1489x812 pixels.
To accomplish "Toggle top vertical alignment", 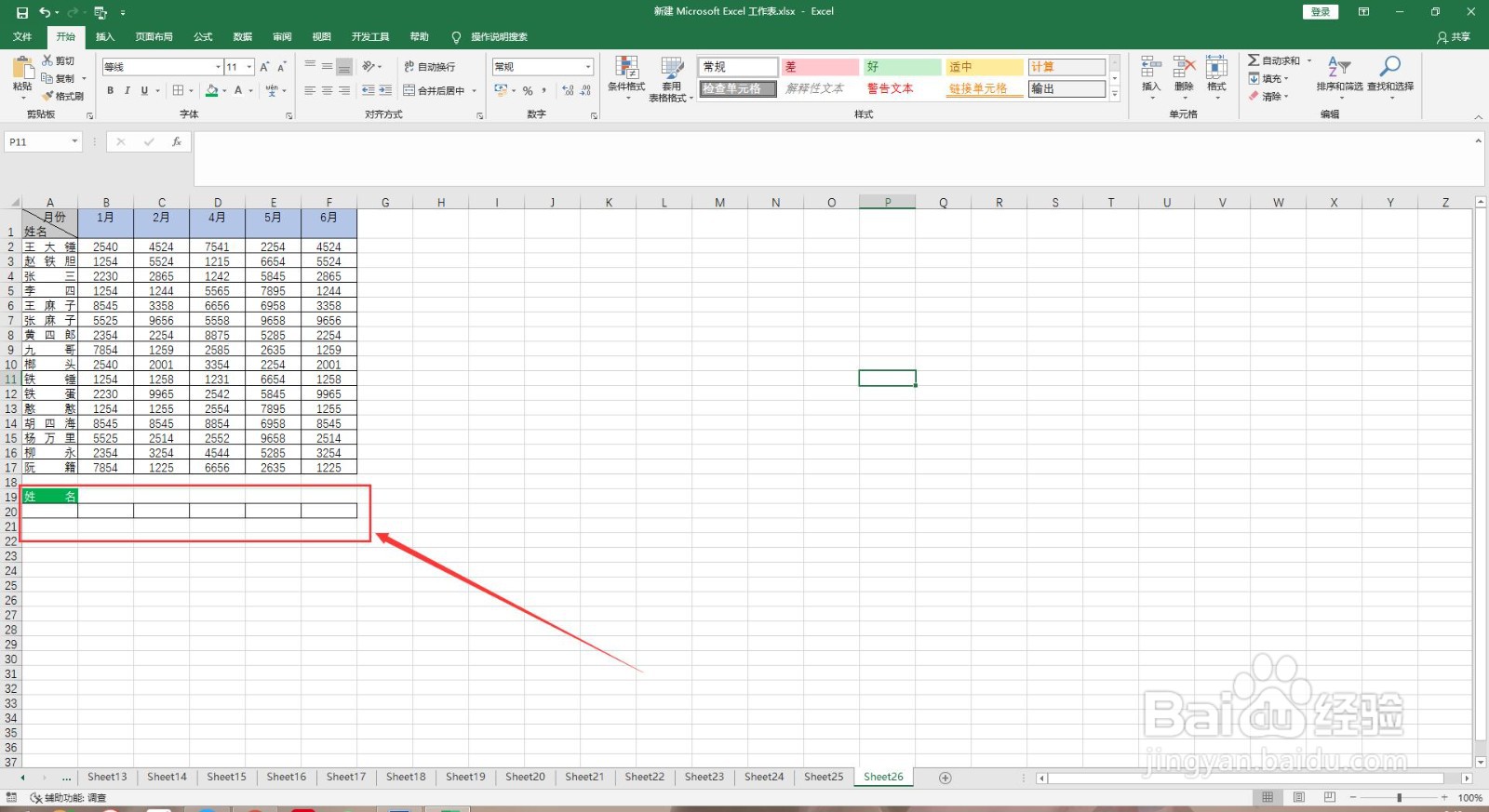I will pos(310,66).
